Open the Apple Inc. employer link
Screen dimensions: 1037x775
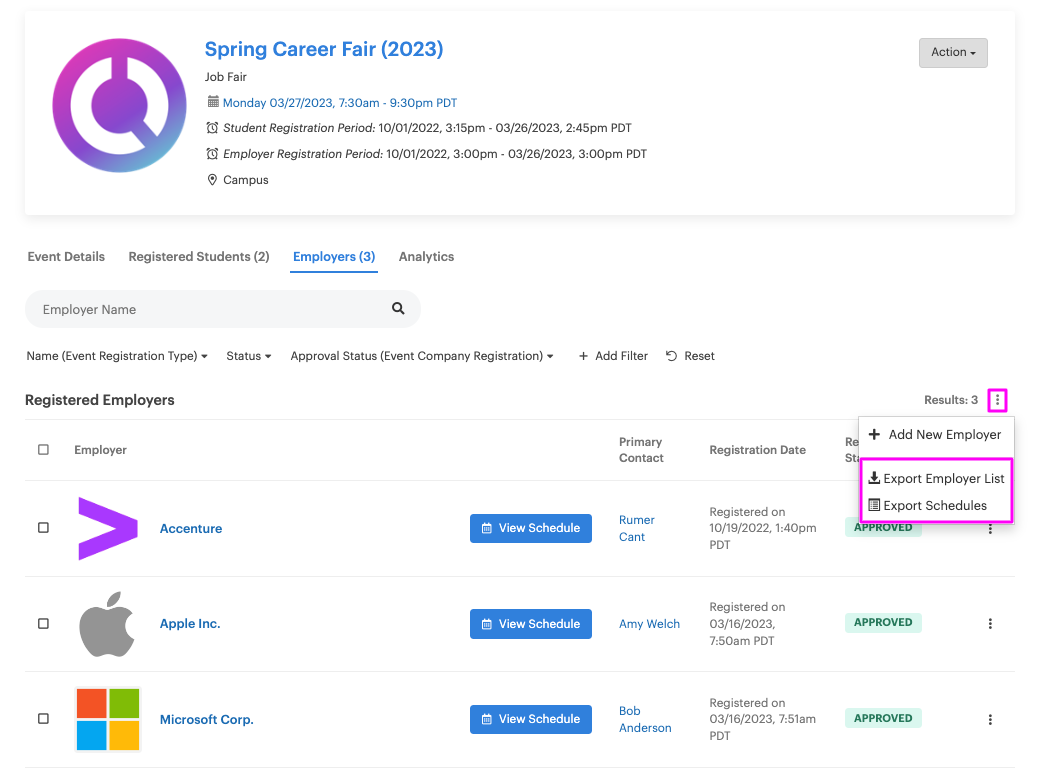(x=190, y=624)
